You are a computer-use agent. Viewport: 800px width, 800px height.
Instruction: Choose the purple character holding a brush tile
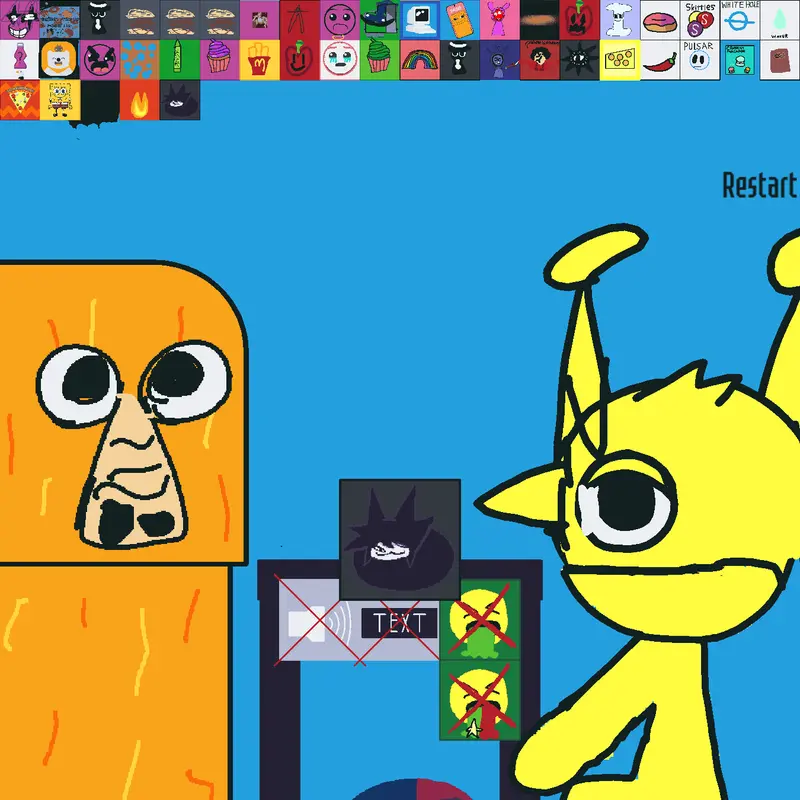[499, 60]
